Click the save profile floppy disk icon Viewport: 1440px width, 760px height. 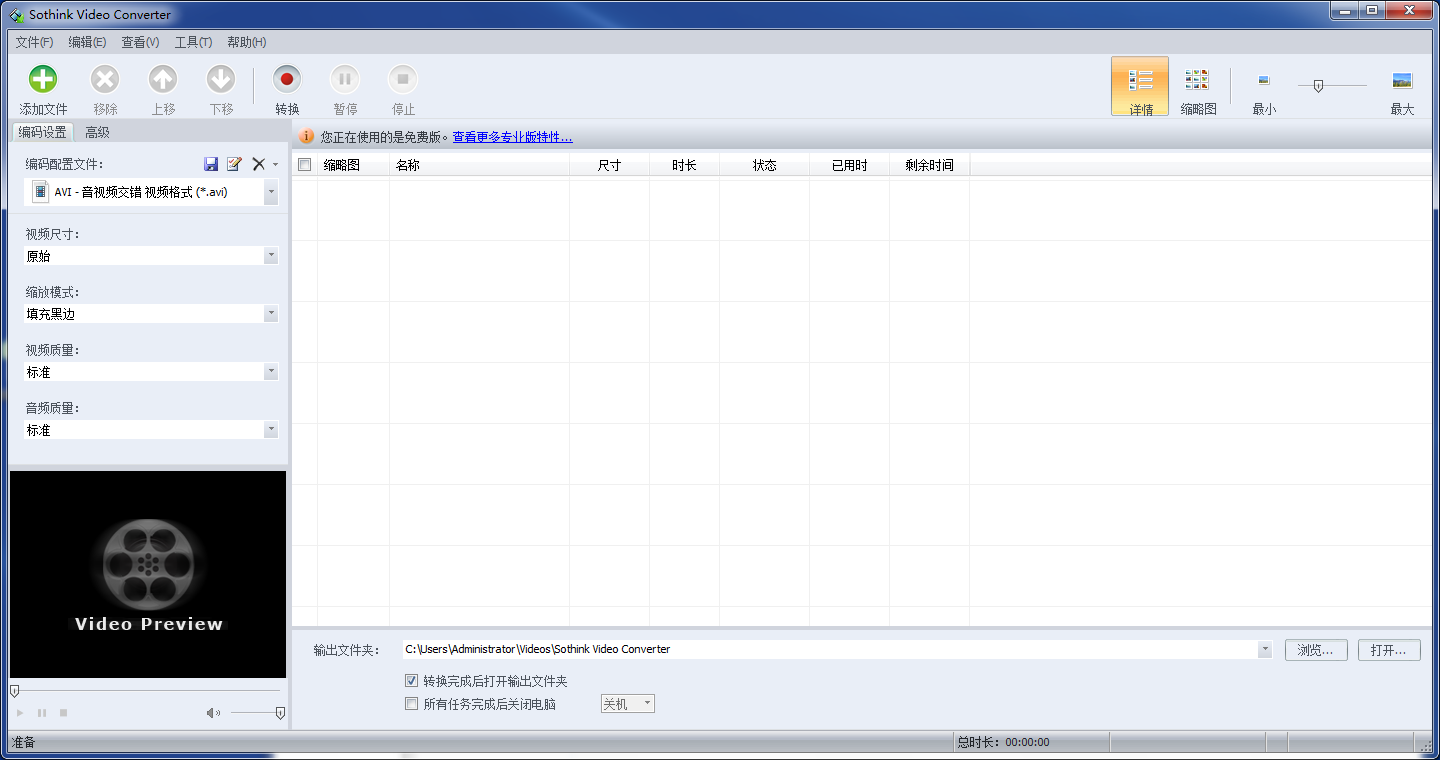[211, 164]
